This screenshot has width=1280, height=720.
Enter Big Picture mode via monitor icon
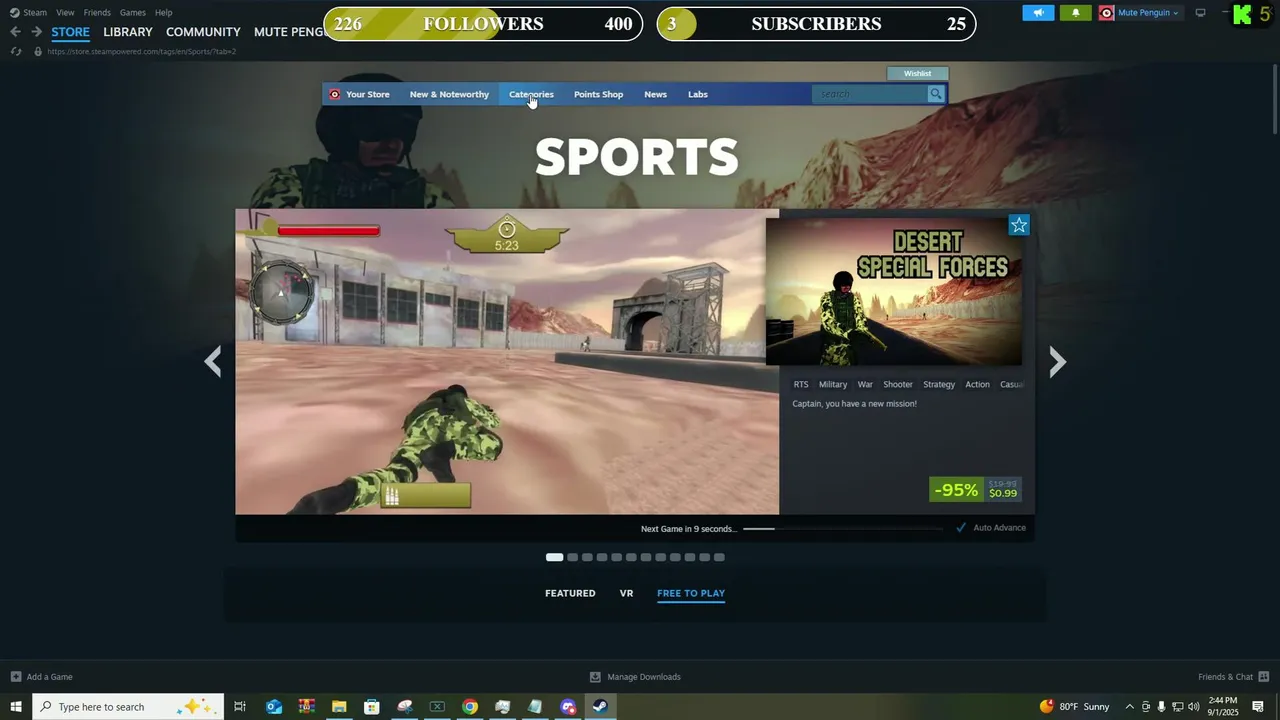pos(1200,13)
